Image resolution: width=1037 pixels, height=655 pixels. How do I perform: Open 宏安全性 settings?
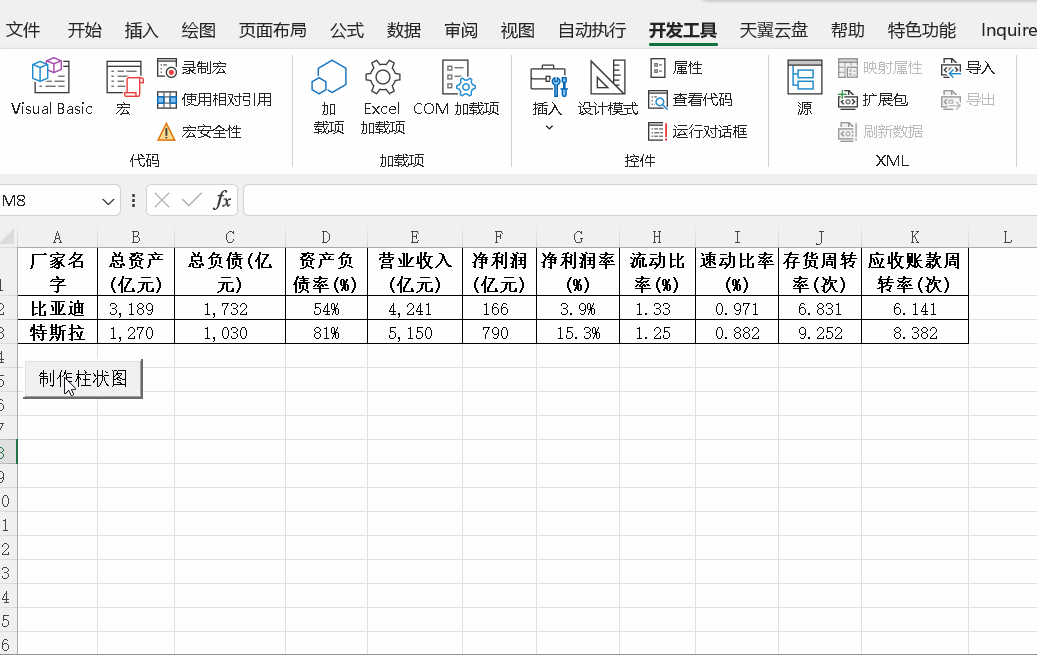pyautogui.click(x=199, y=131)
